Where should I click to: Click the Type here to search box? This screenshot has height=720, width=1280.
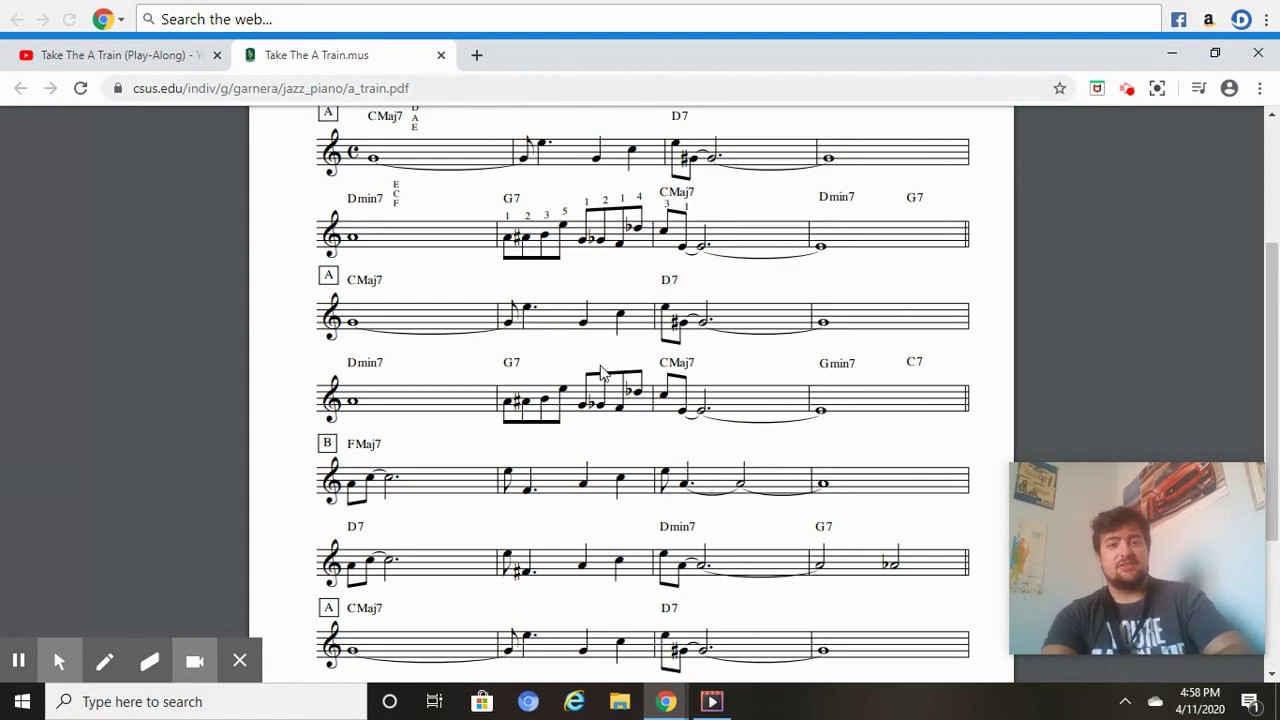click(x=206, y=701)
